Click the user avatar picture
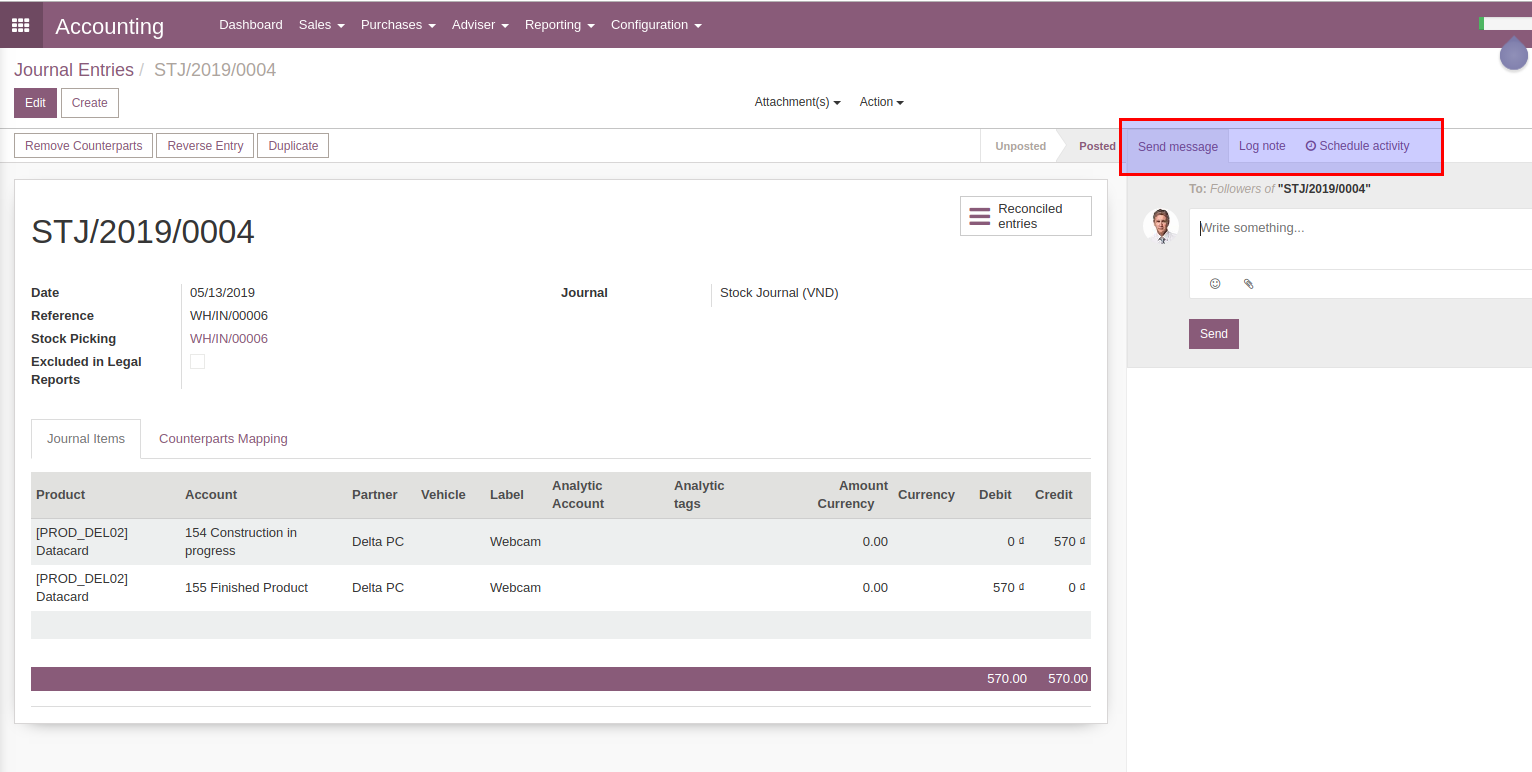 tap(1161, 226)
